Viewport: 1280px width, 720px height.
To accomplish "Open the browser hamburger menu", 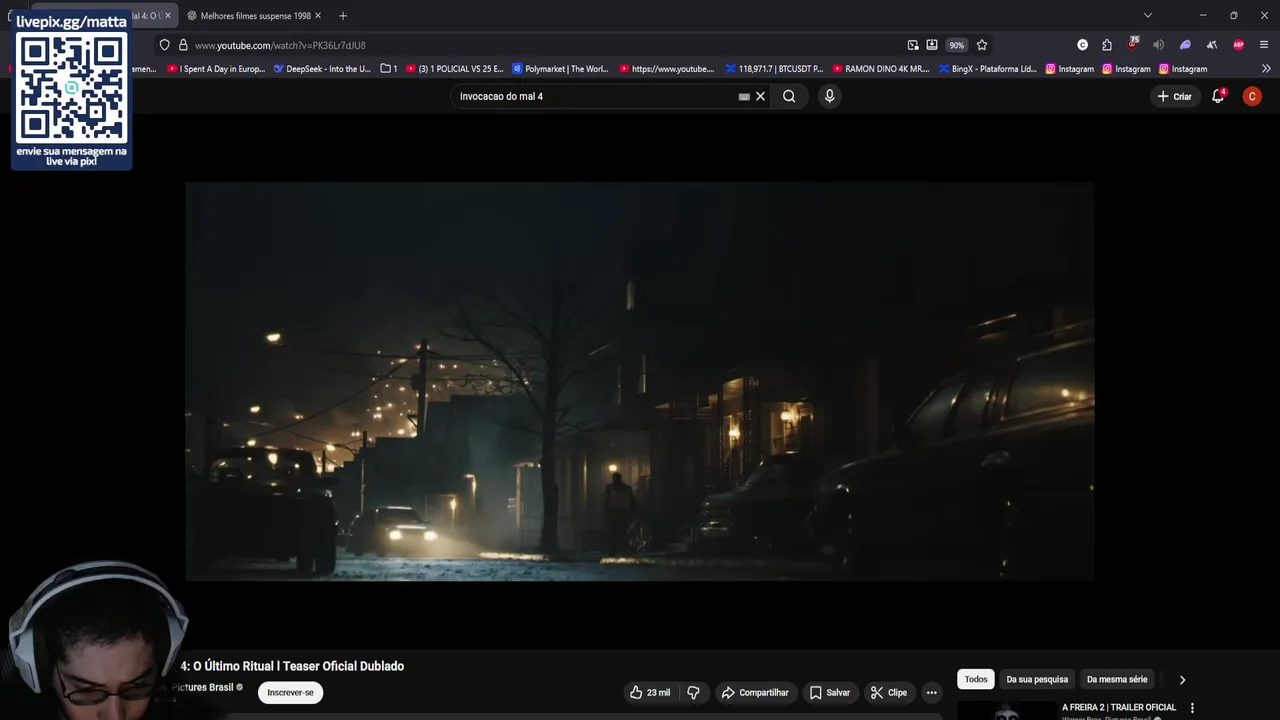I will pos(1264,45).
